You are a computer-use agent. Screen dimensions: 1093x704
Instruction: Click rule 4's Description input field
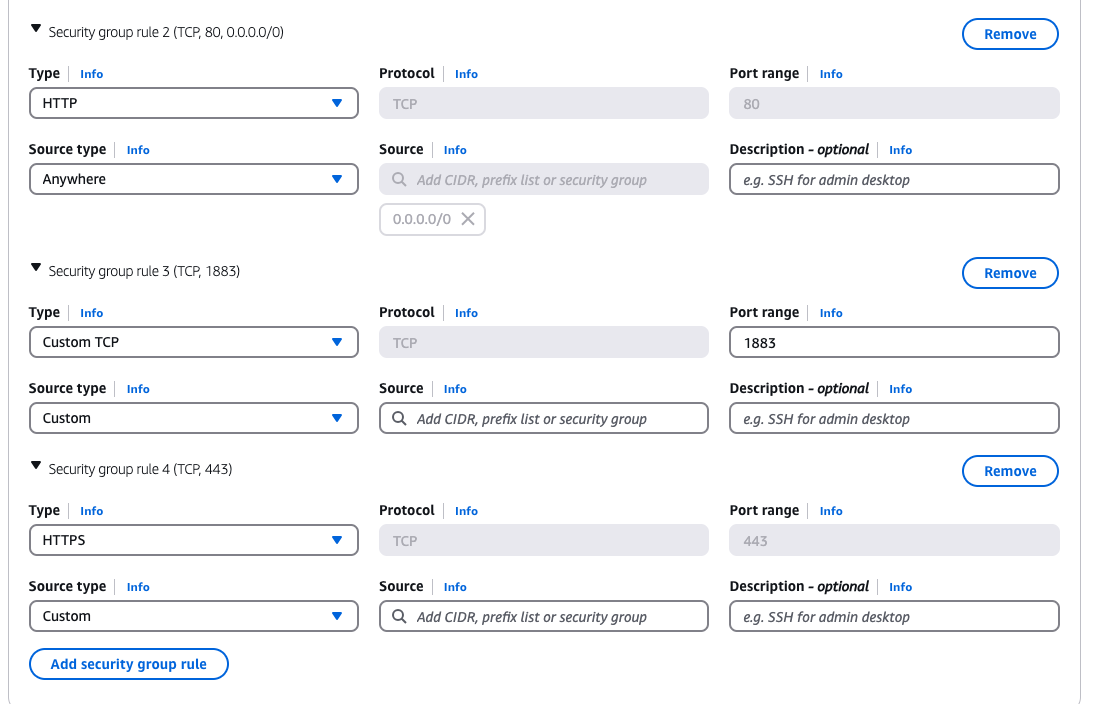pos(893,616)
